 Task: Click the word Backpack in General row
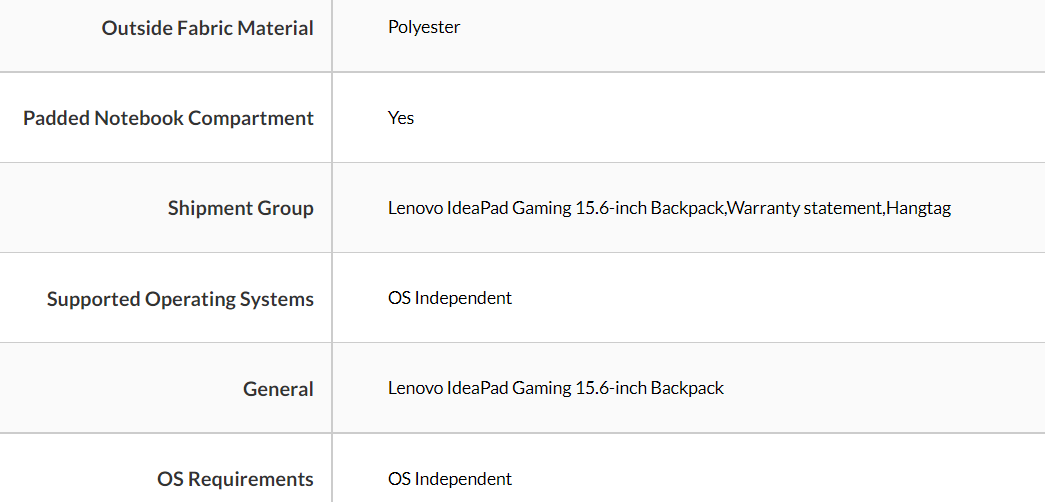click(x=688, y=388)
